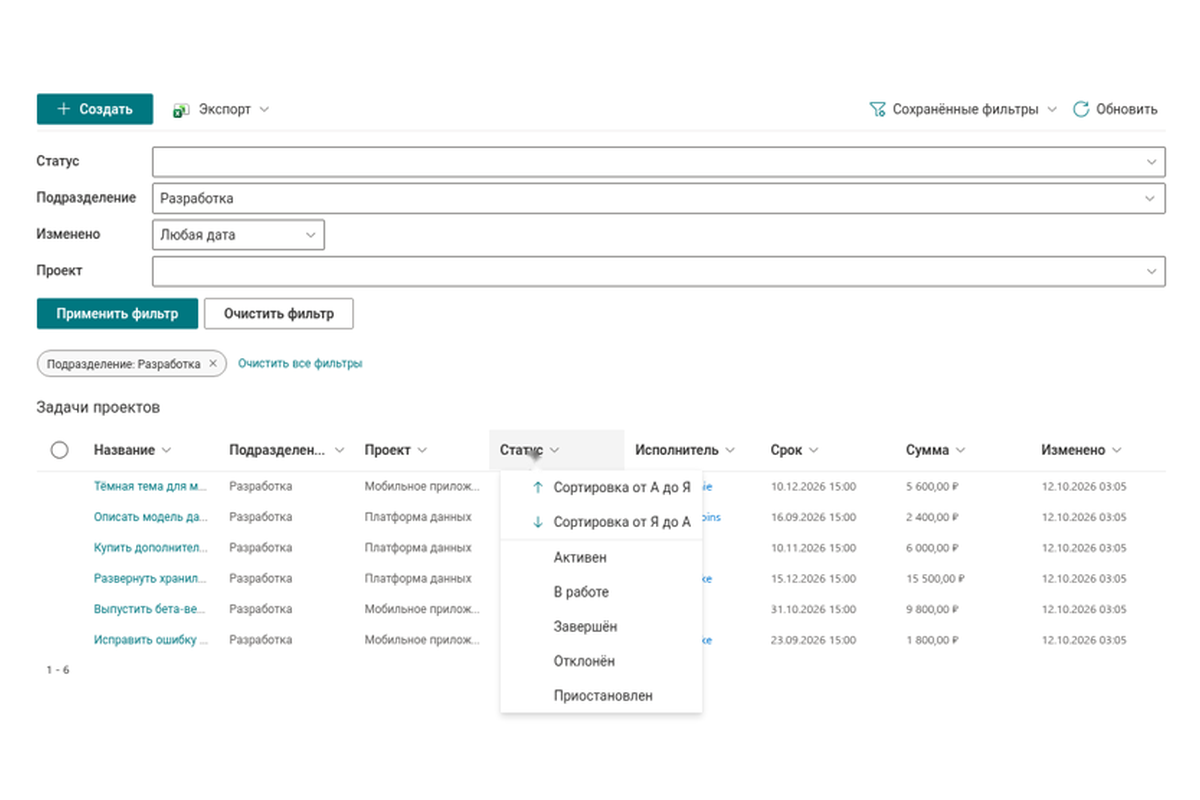The width and height of the screenshot is (1200, 800).
Task: Open the 'Любая дата' date dropdown
Action: 238,235
